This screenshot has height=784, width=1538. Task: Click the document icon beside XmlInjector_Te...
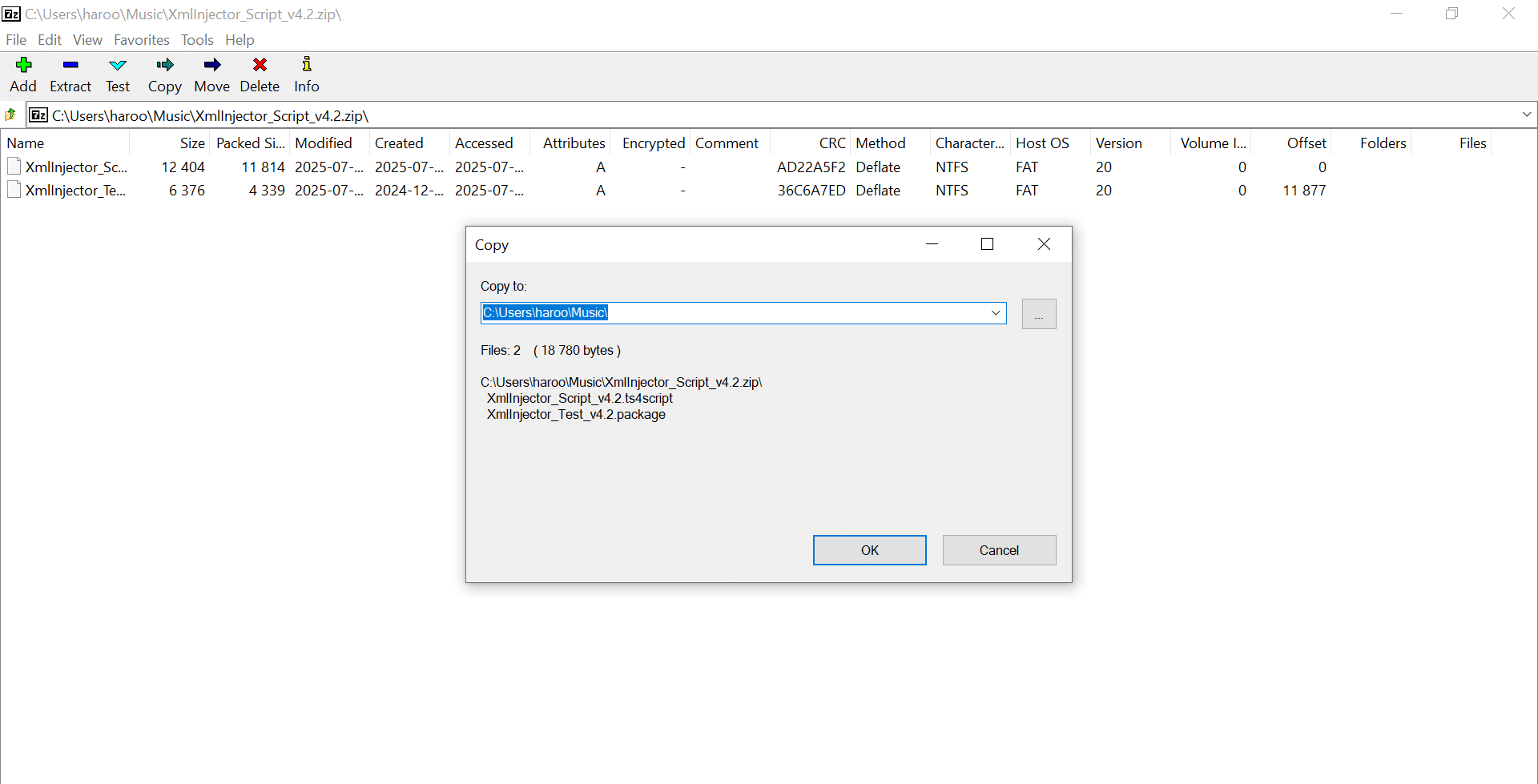[x=14, y=190]
